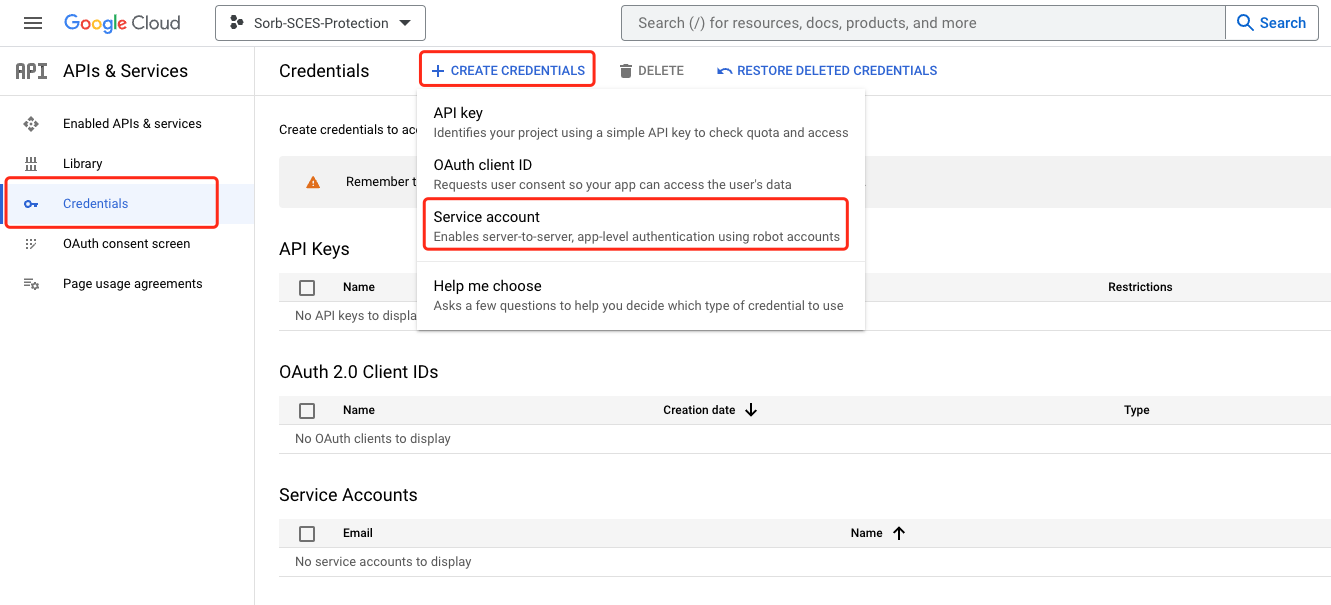
Task: Click the OAuth consent screen icon
Action: (x=31, y=243)
